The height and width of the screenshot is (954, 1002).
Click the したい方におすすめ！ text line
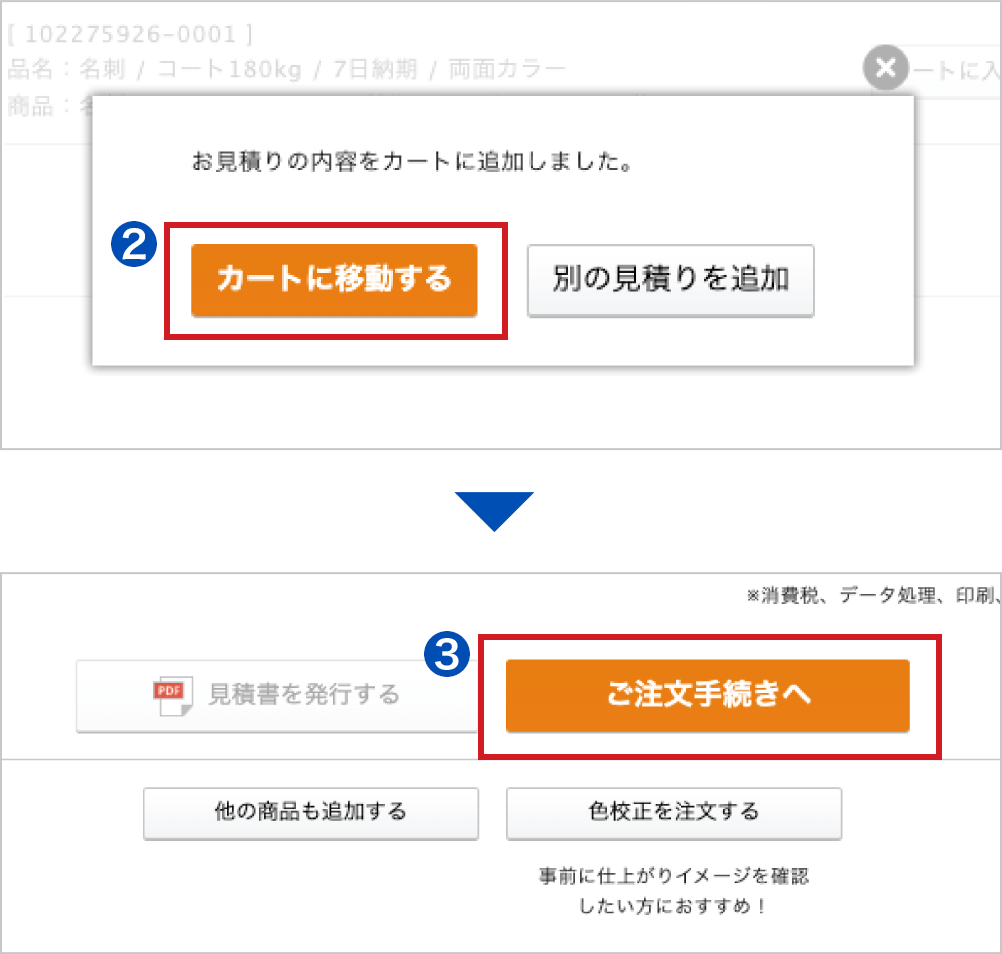point(673,908)
